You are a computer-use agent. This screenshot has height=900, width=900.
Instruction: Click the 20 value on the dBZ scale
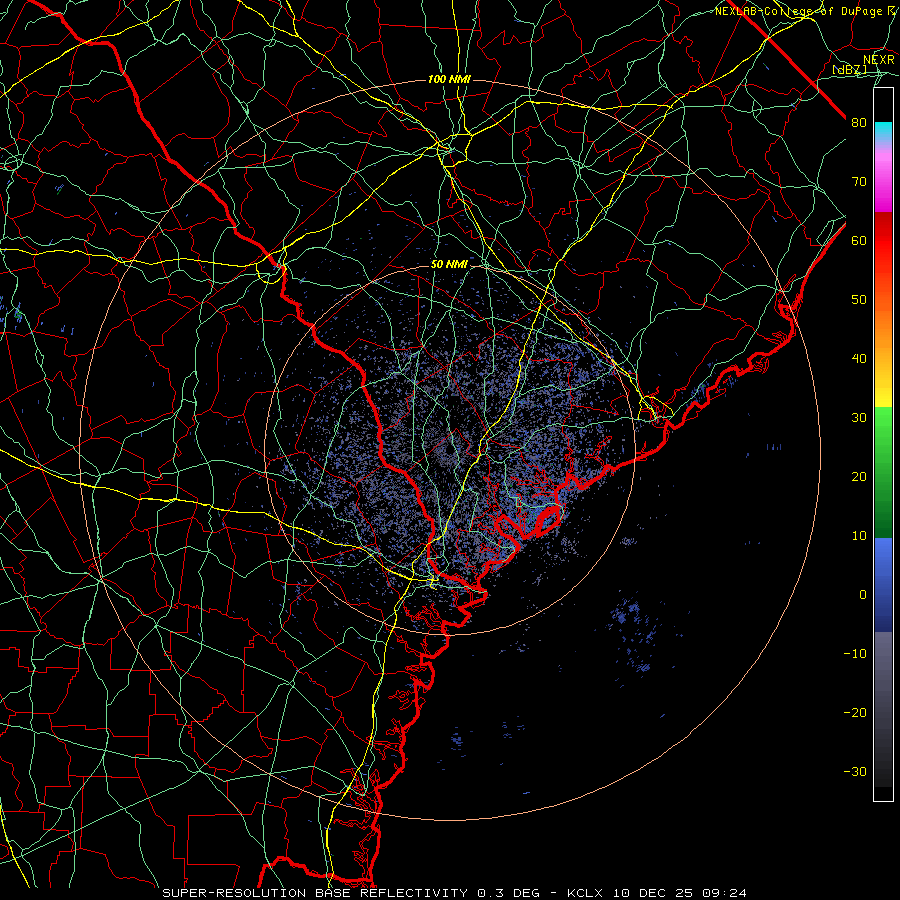[859, 476]
